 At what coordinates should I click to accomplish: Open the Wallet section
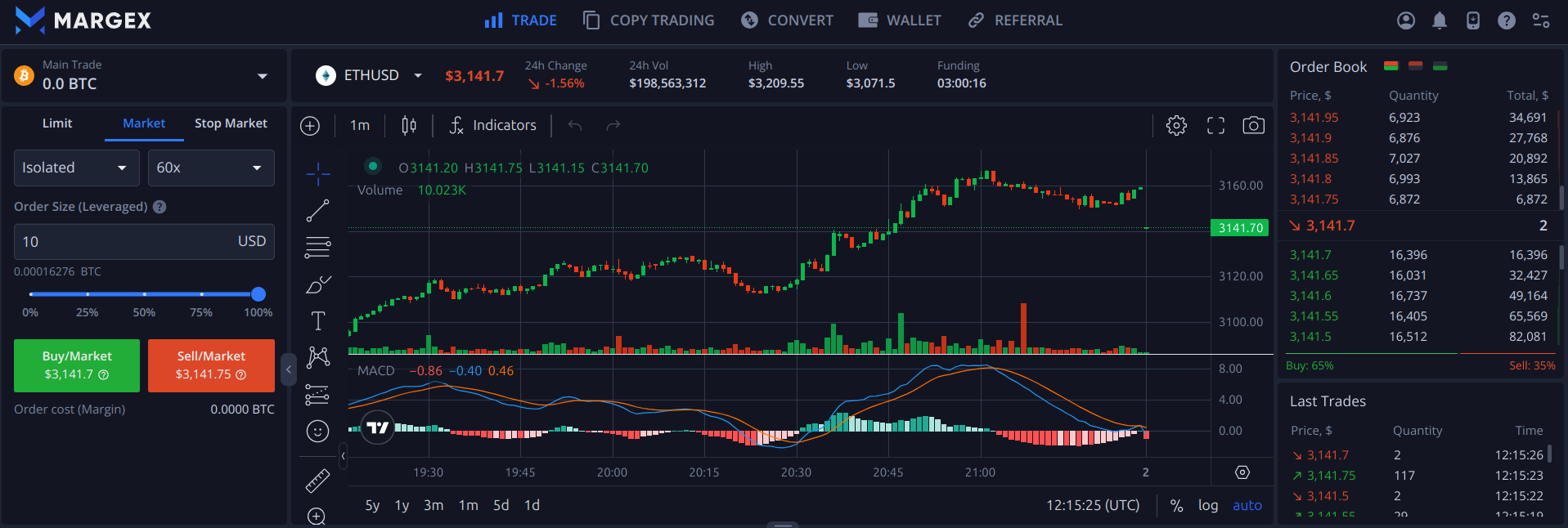tap(899, 20)
